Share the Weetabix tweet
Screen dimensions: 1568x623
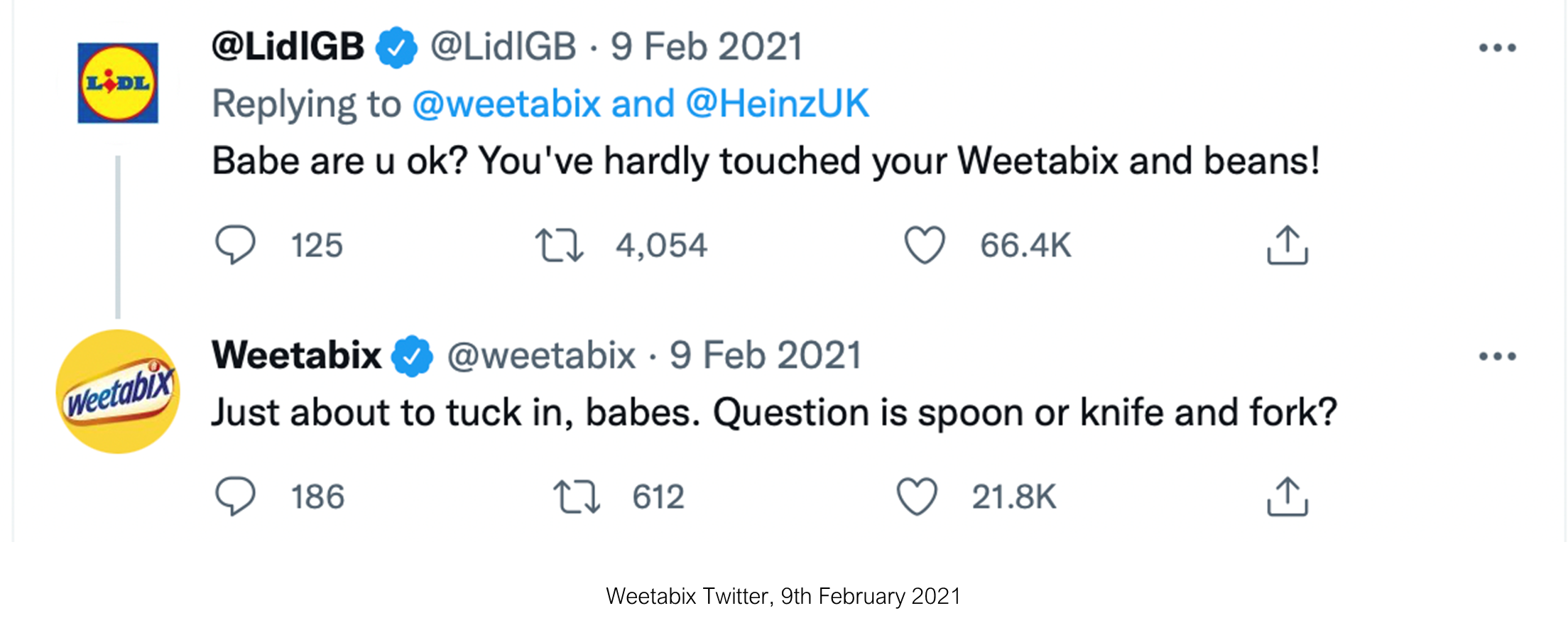(1287, 496)
